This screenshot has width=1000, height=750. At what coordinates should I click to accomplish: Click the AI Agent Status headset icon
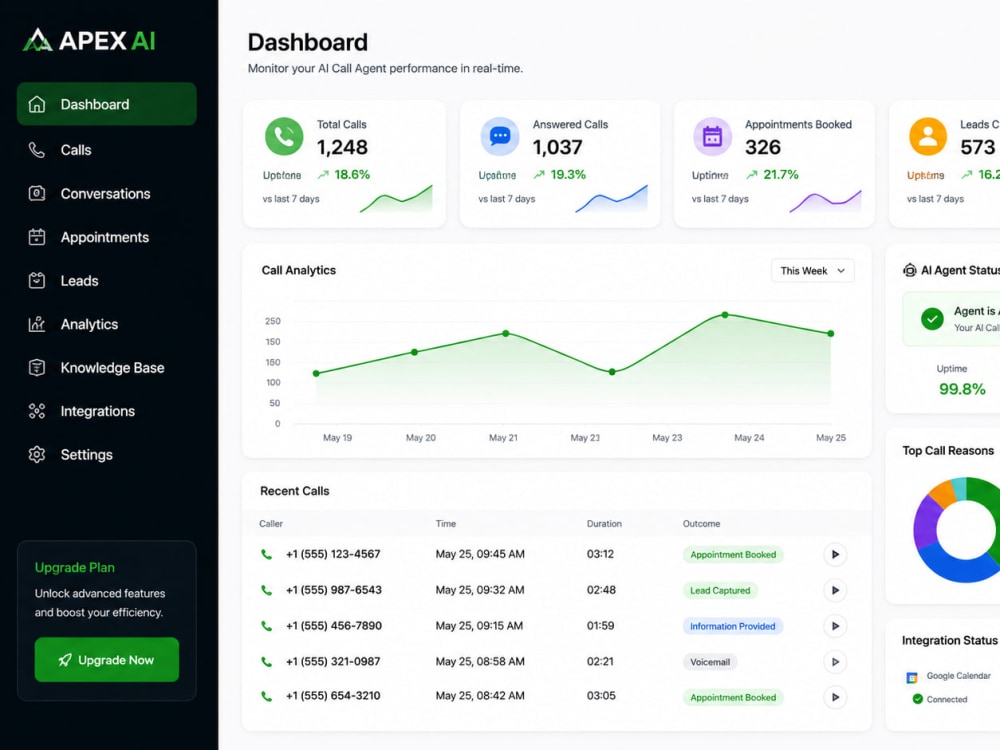coord(909,270)
